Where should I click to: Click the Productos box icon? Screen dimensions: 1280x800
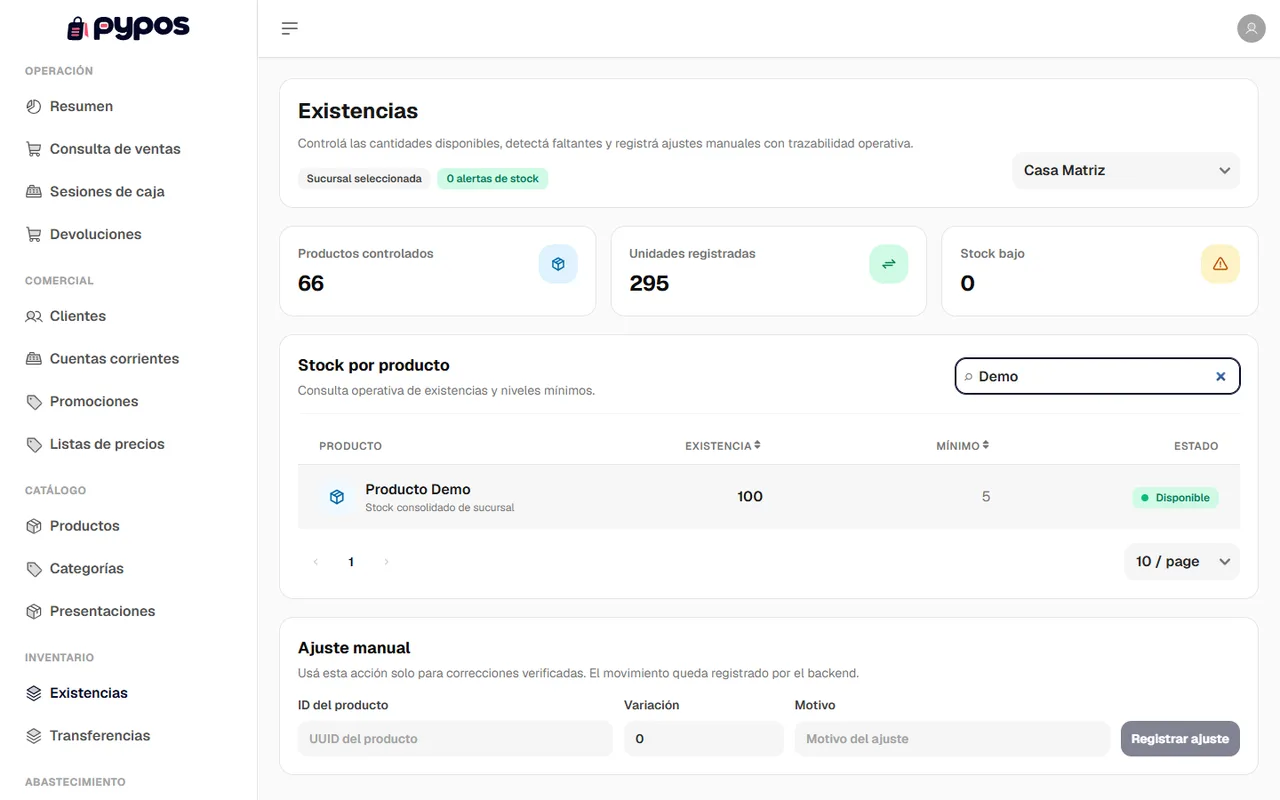(x=34, y=526)
